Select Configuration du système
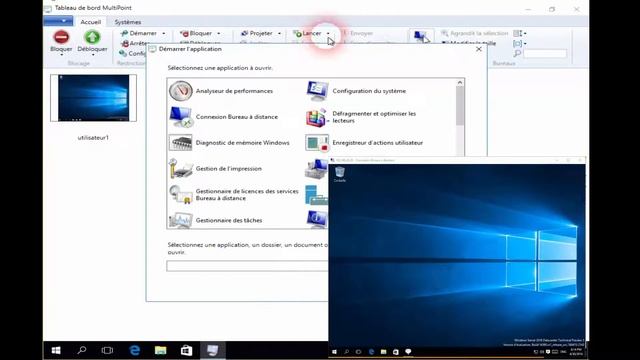 click(356, 91)
